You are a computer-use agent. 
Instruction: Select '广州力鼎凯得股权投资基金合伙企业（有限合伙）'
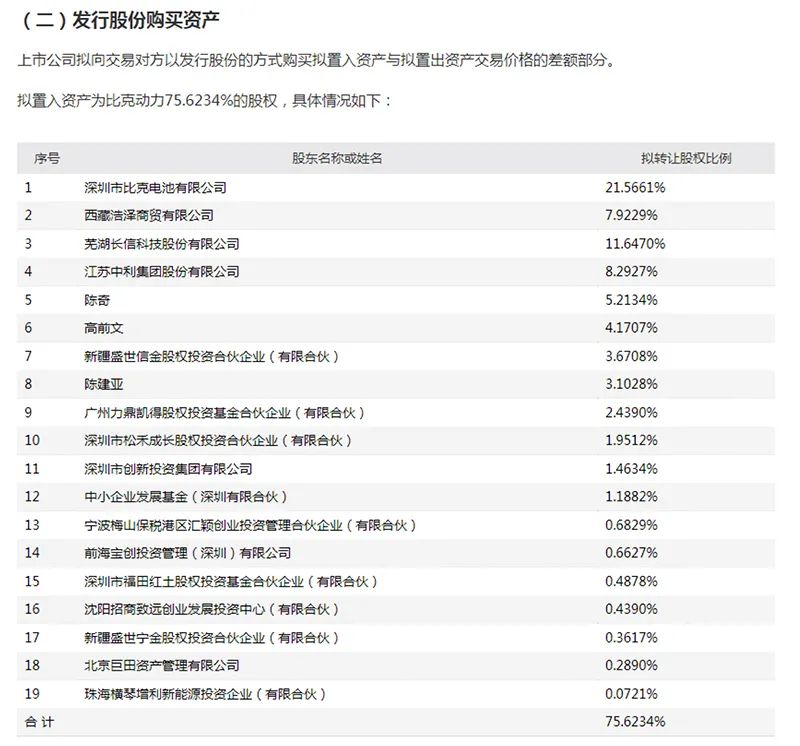(x=224, y=412)
